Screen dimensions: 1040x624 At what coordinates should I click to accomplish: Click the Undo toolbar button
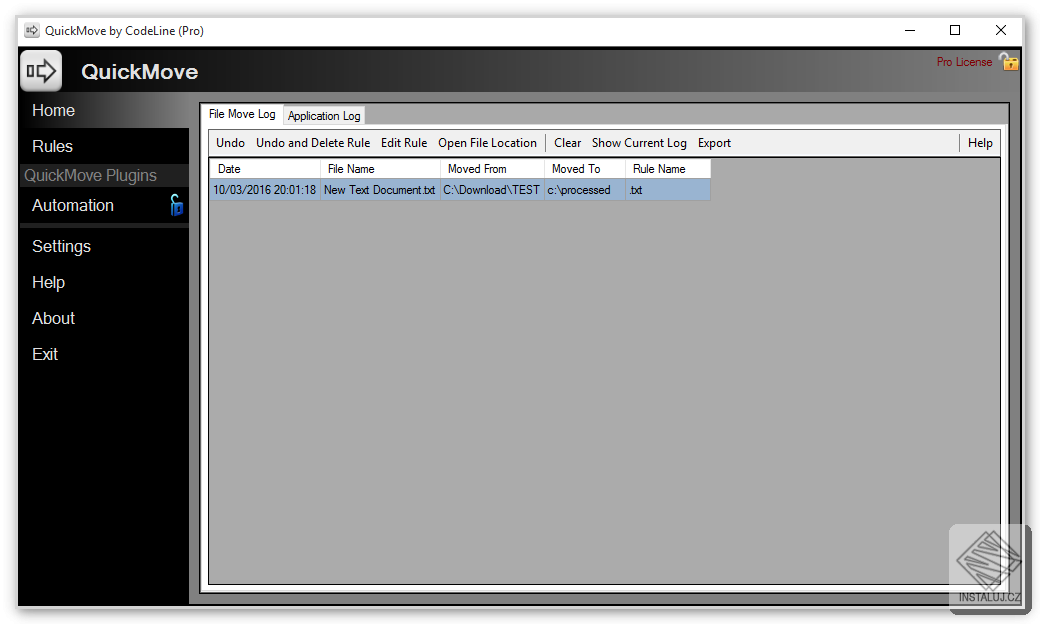tap(230, 143)
